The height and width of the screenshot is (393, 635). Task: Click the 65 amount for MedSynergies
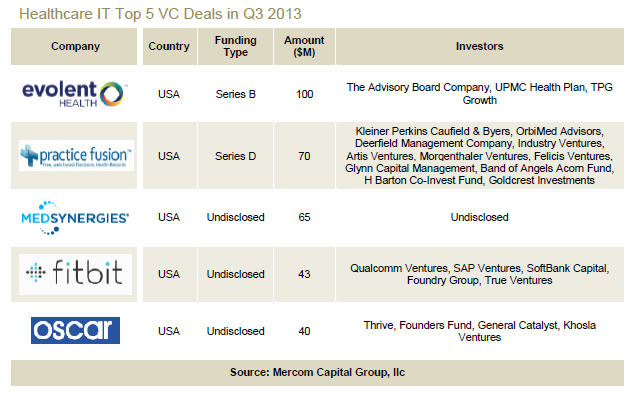pos(305,217)
